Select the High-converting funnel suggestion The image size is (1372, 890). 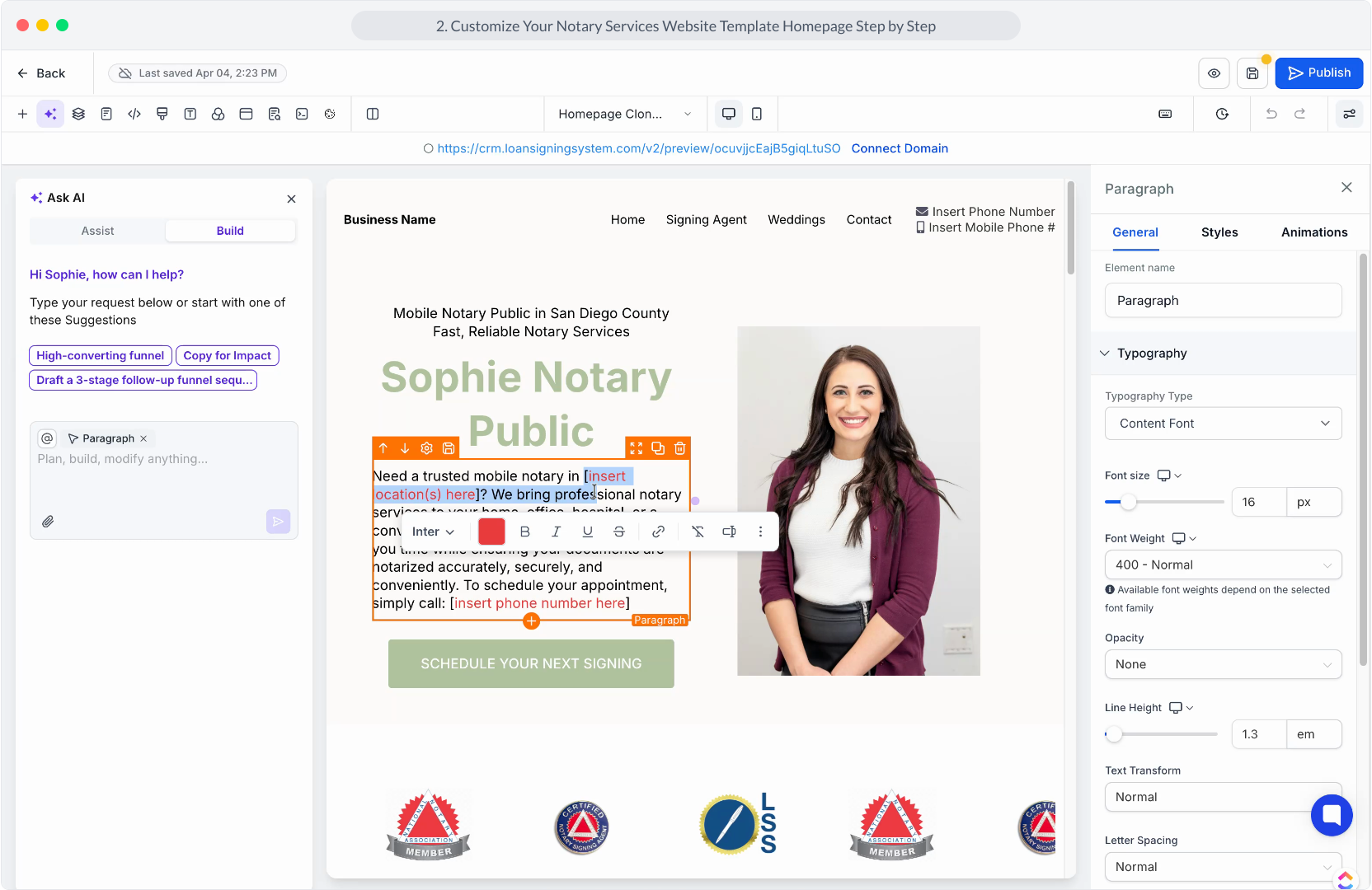(101, 355)
